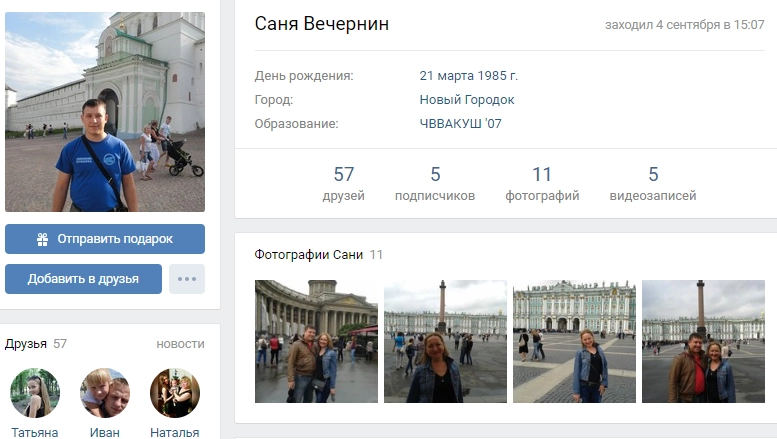
Task: Click the Новый Городок city link
Action: coord(467,100)
